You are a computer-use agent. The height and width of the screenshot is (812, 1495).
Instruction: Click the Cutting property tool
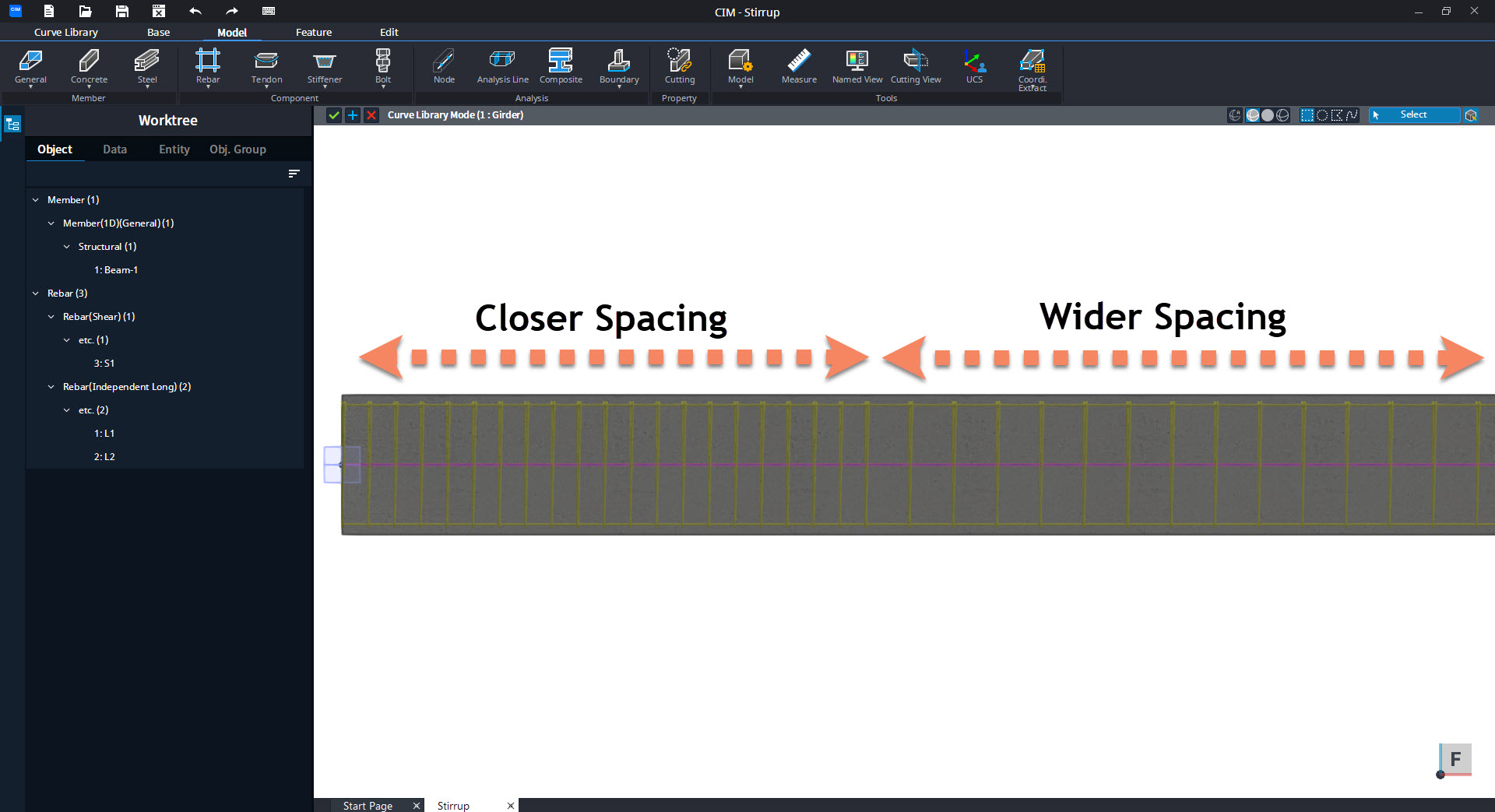point(679,67)
